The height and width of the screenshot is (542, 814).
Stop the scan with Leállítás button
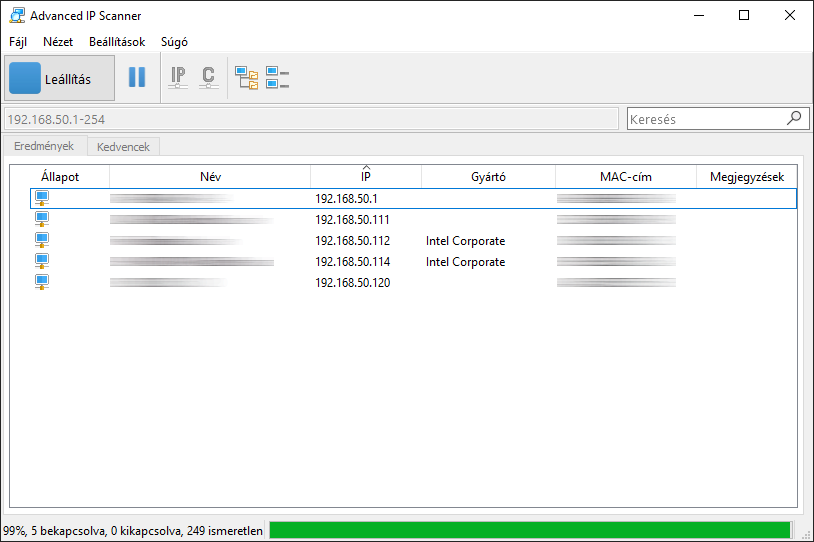[59, 78]
